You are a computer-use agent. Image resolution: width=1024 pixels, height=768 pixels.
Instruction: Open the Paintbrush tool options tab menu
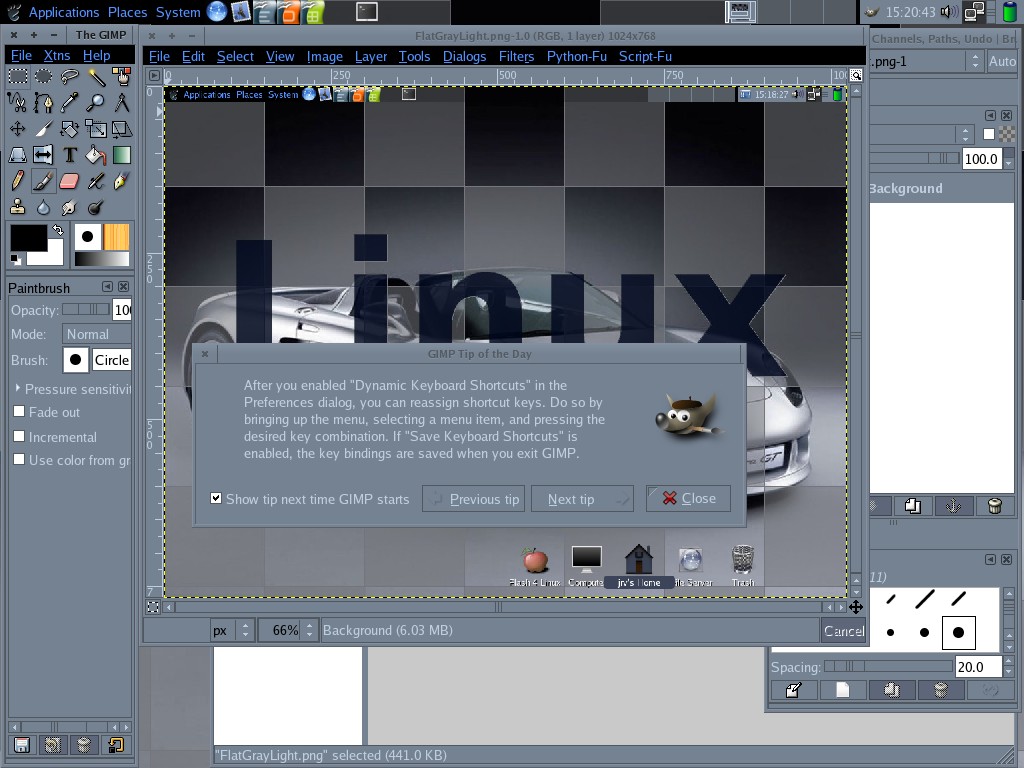point(107,287)
